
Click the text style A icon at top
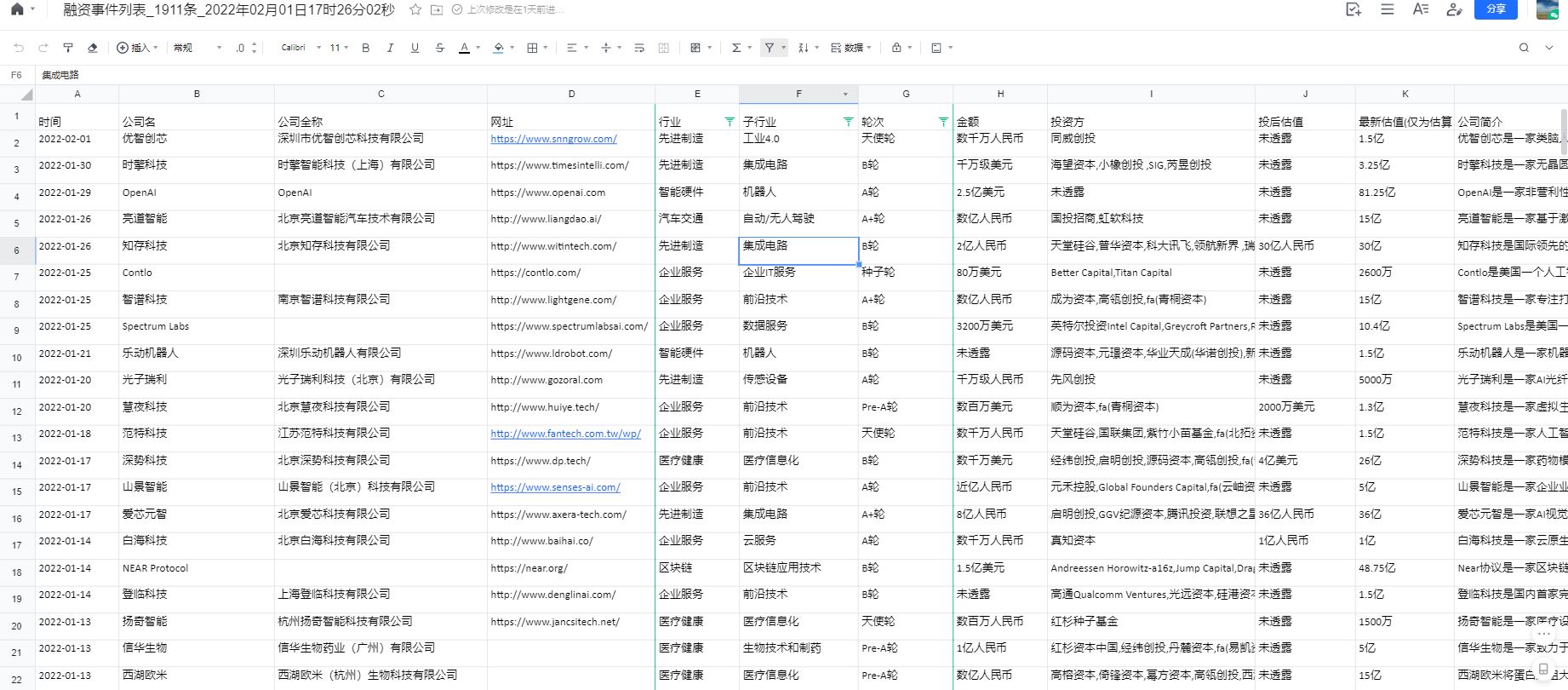click(1420, 9)
